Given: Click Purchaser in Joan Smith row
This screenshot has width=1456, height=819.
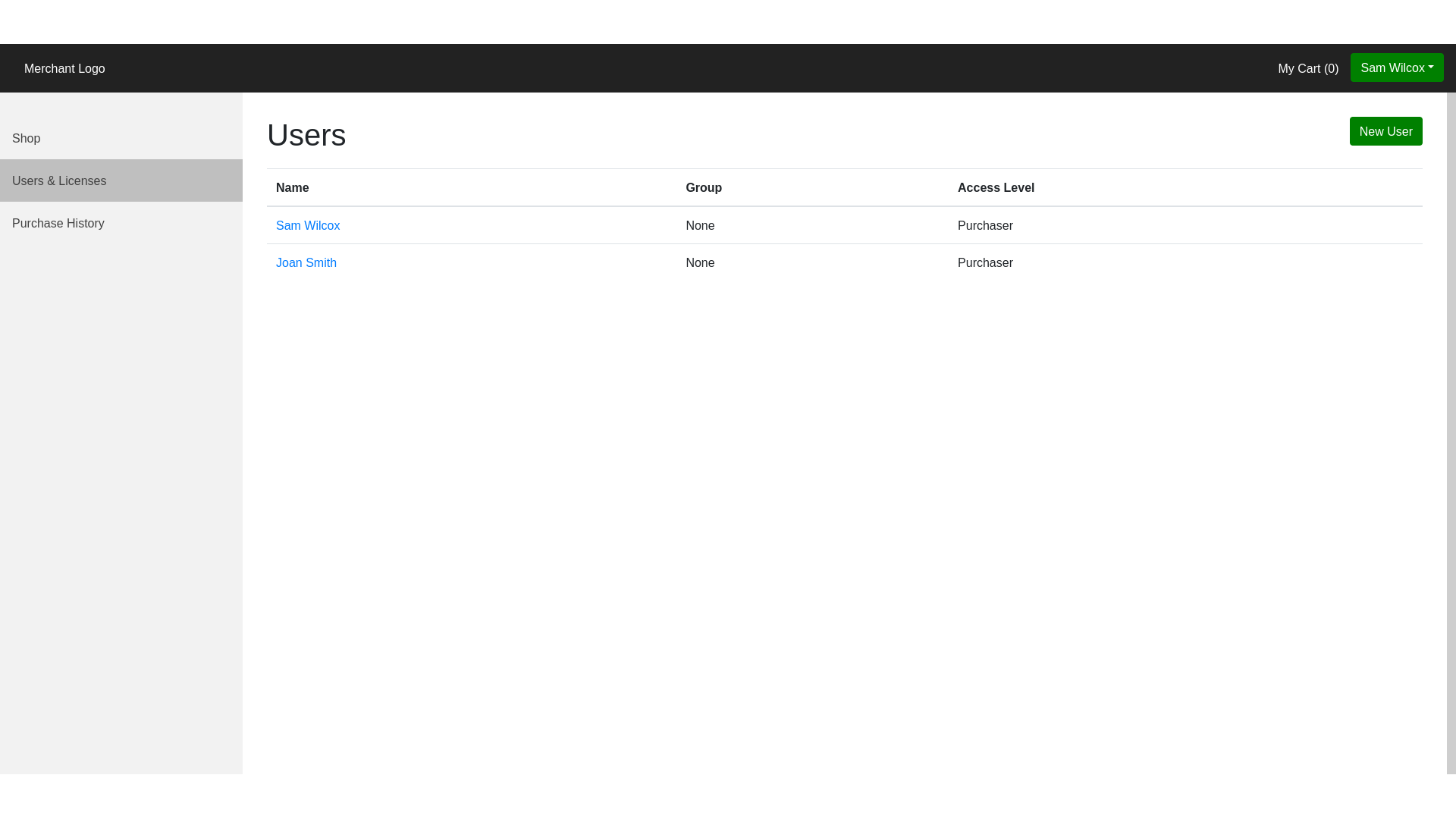Looking at the screenshot, I should coord(985,262).
